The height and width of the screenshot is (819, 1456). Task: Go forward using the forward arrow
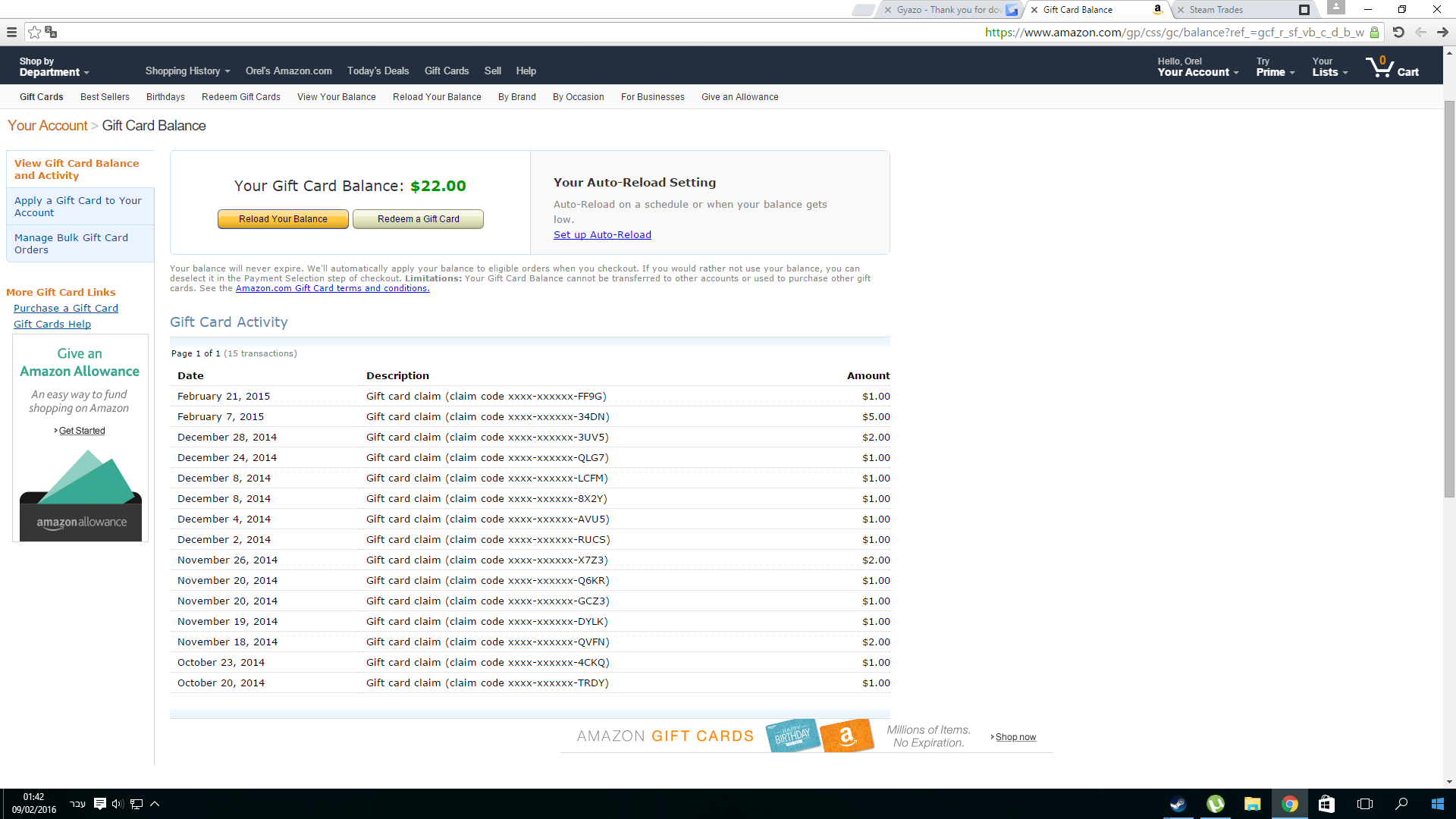tap(1442, 32)
